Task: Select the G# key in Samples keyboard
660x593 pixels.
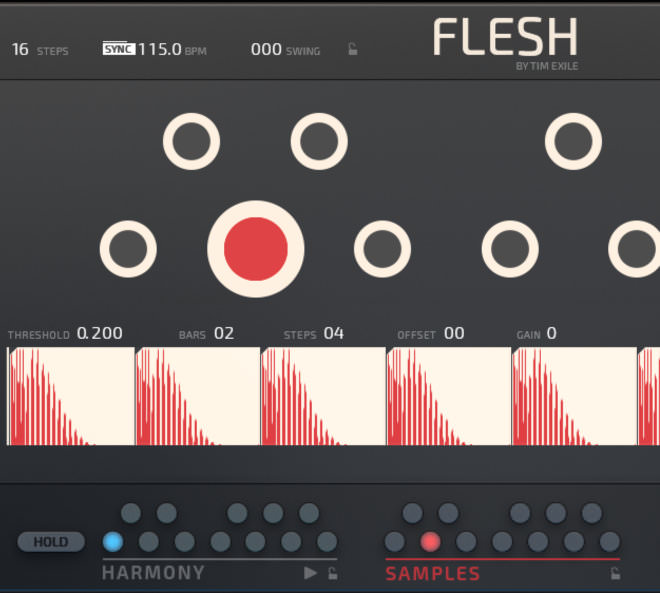Action: [556, 513]
